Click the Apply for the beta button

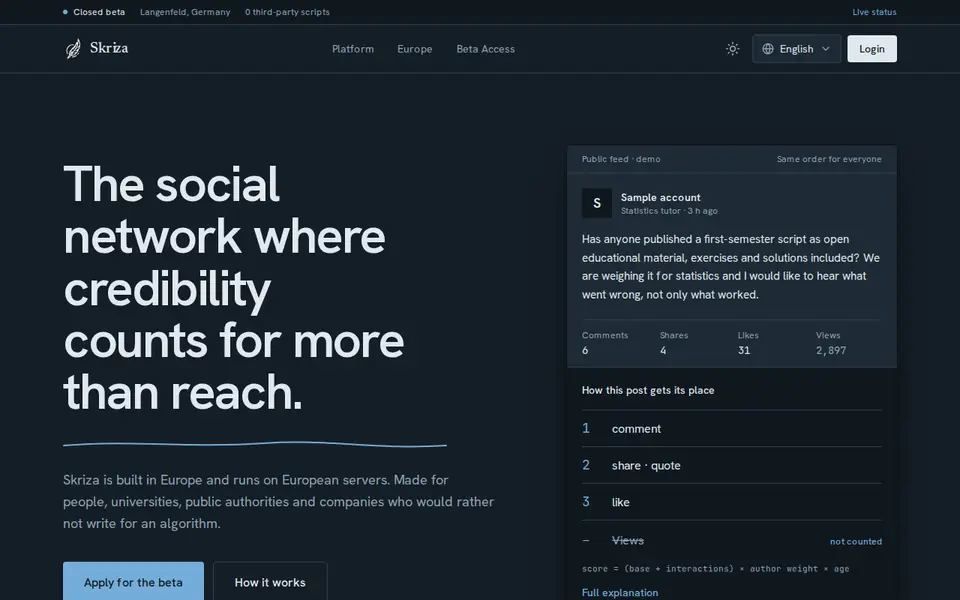coord(133,582)
